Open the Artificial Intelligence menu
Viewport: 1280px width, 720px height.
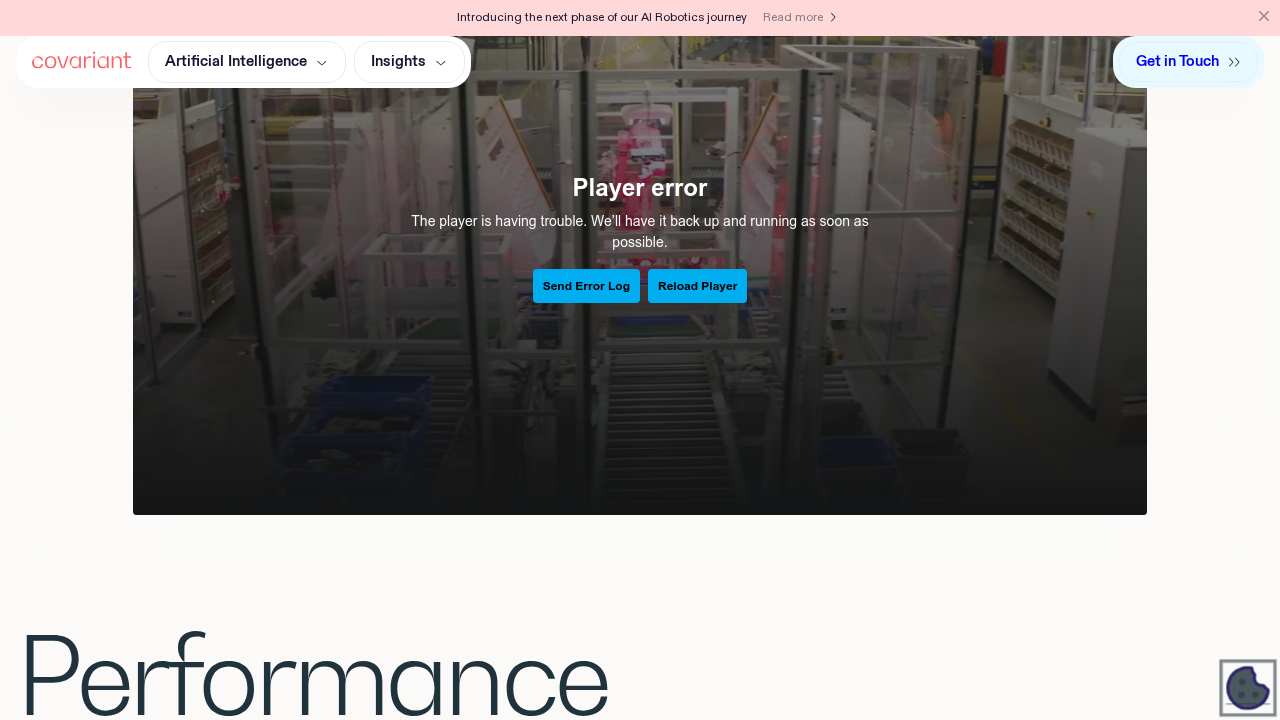(246, 62)
